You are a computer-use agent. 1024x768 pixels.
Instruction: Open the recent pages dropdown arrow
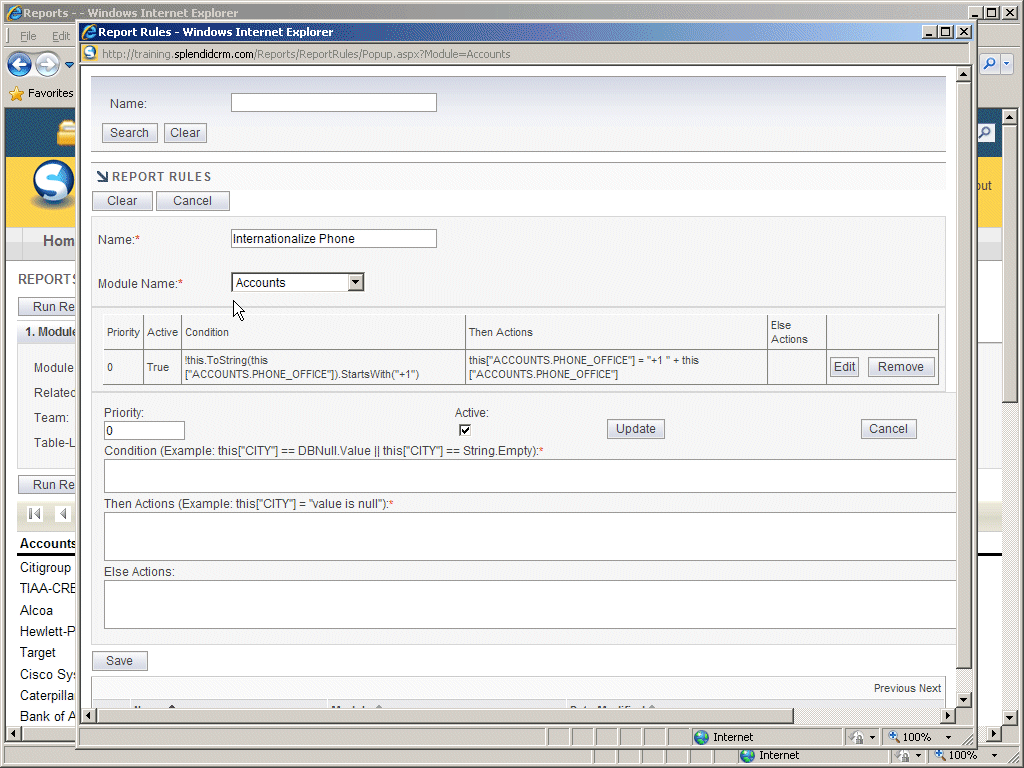70,65
